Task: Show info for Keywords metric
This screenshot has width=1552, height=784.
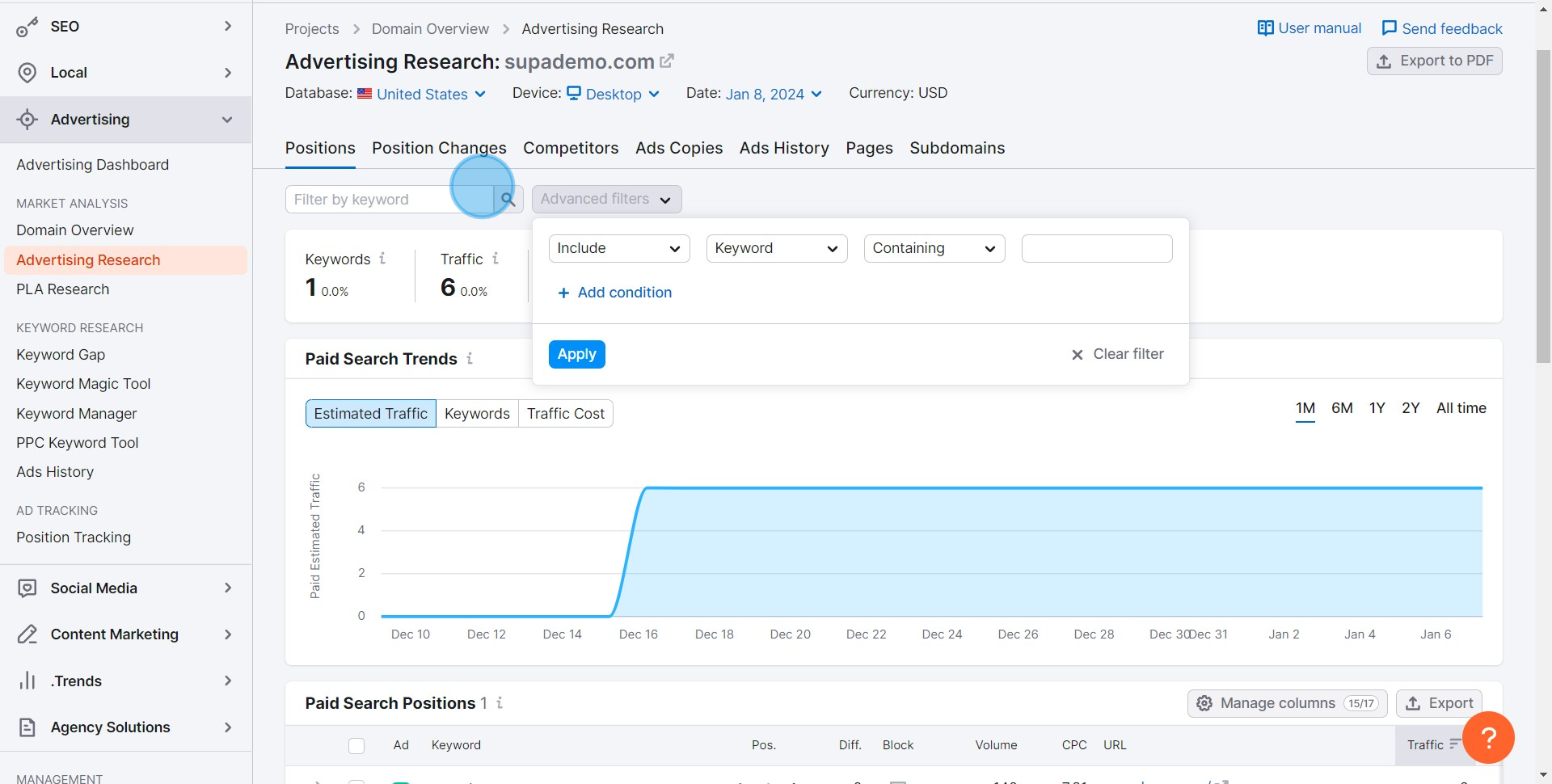Action: 382,259
